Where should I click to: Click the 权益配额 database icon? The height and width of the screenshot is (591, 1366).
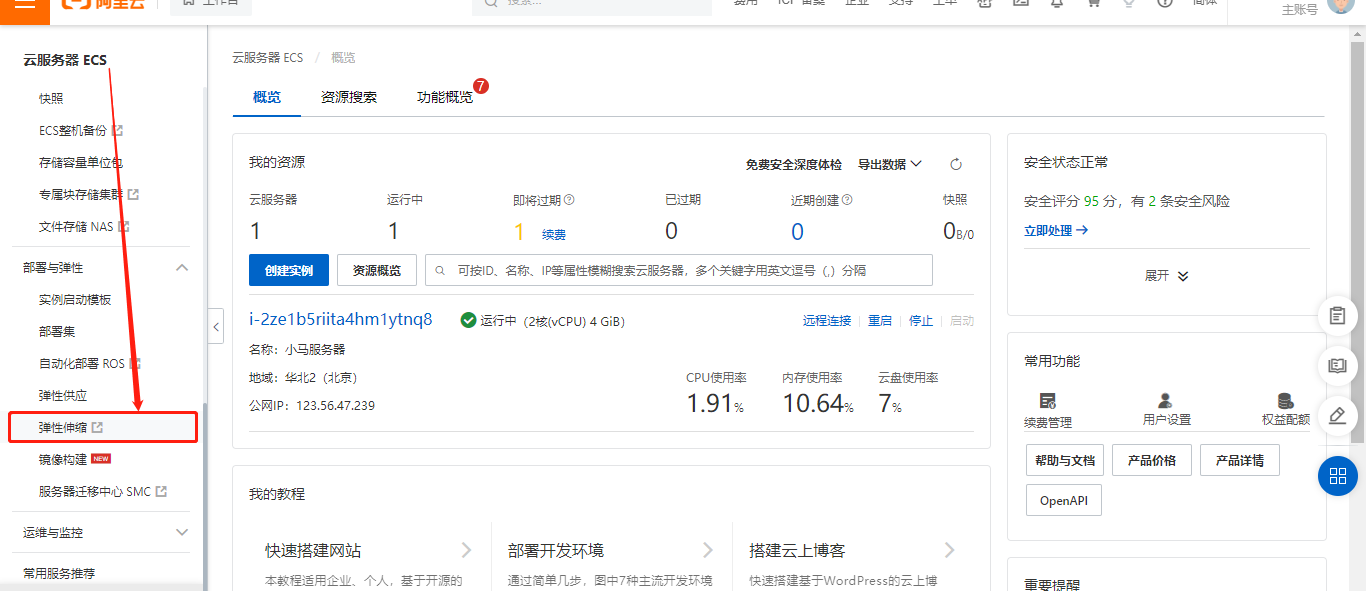click(x=1285, y=401)
